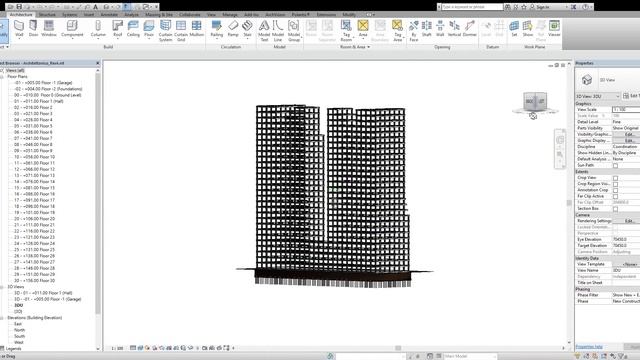Open the Properties help link

[x=589, y=347]
